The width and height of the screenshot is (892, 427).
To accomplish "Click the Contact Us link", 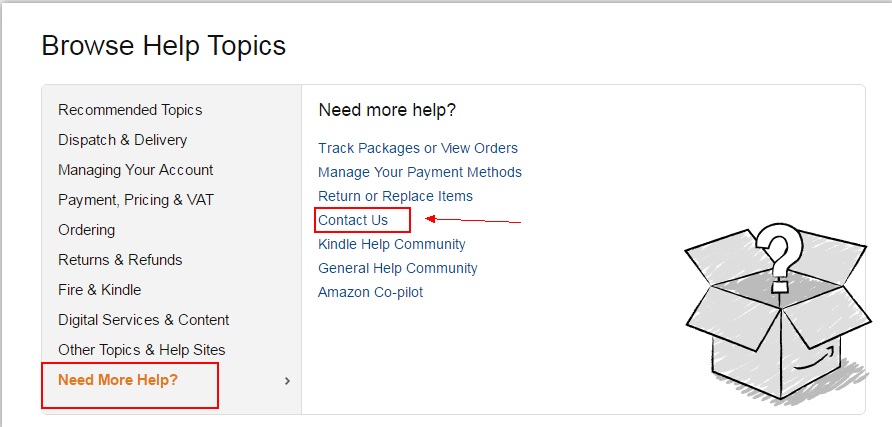I will pyautogui.click(x=353, y=220).
